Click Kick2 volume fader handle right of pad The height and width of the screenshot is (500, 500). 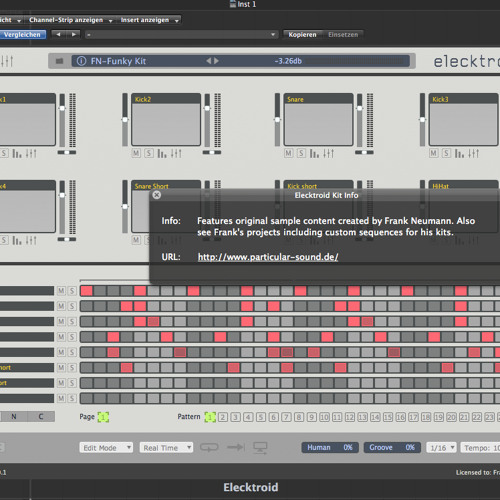click(x=207, y=108)
